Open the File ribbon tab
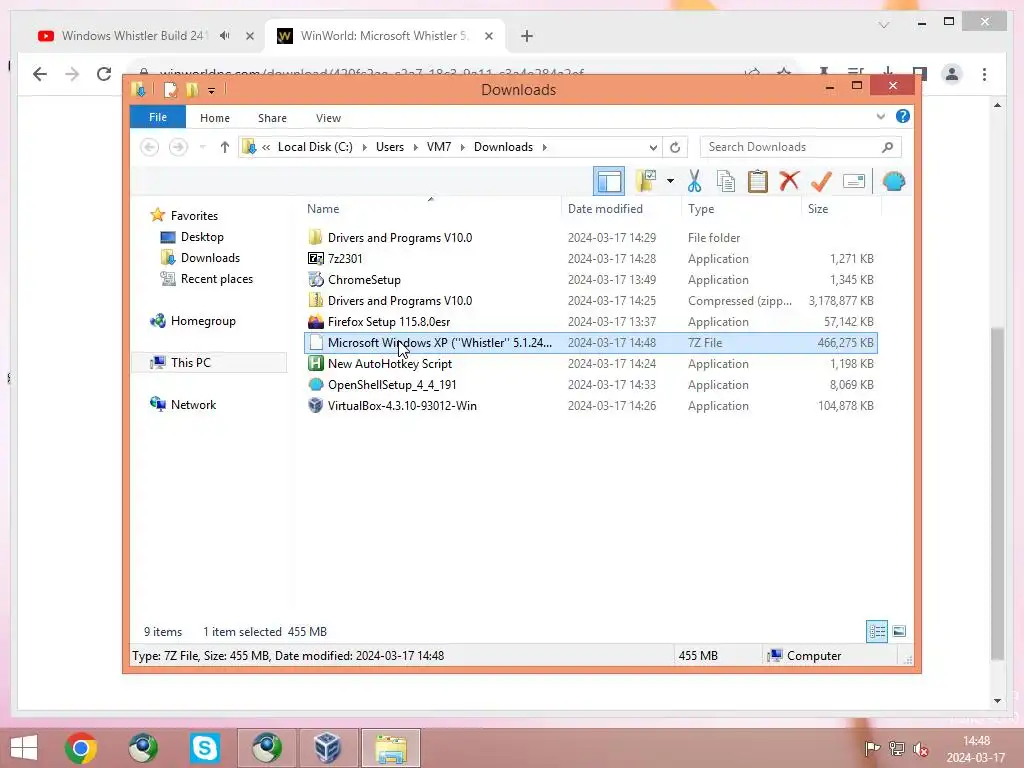This screenshot has width=1024, height=768. (157, 117)
